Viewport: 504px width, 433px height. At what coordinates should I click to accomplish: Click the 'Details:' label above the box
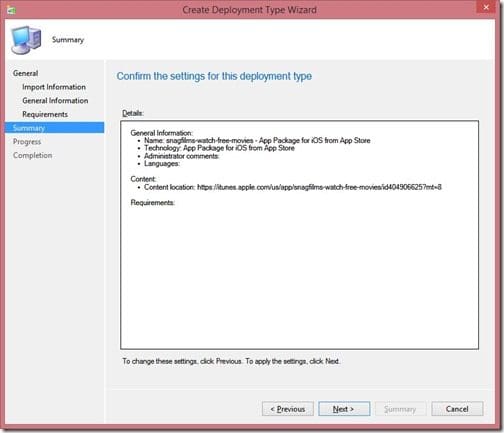click(x=133, y=113)
